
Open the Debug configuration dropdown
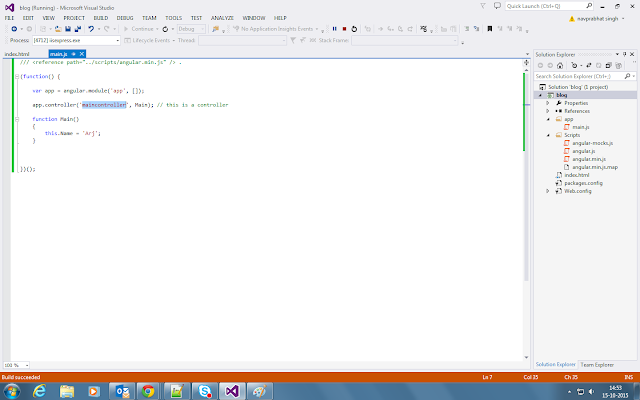click(x=191, y=29)
